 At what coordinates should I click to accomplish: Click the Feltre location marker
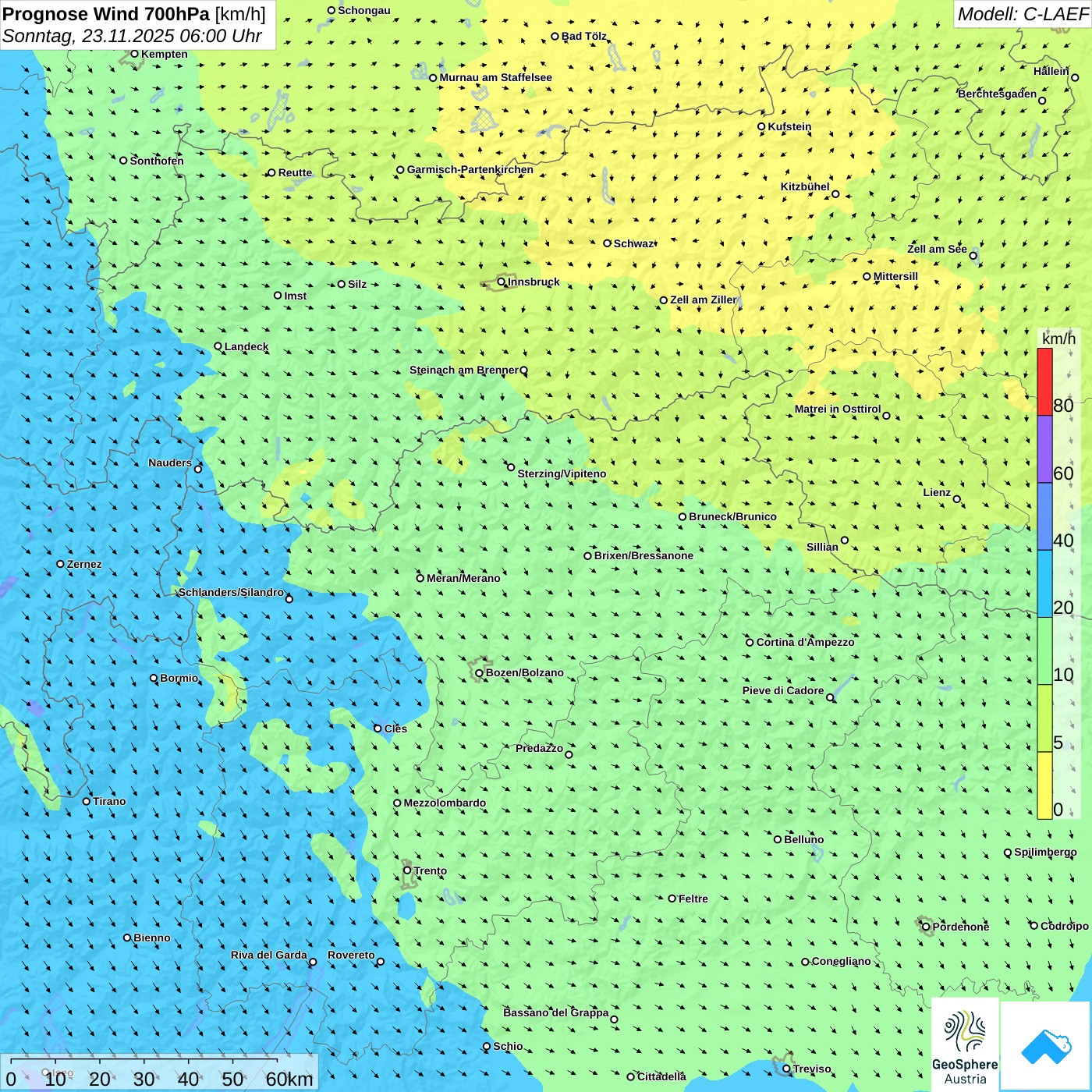pyautogui.click(x=672, y=899)
